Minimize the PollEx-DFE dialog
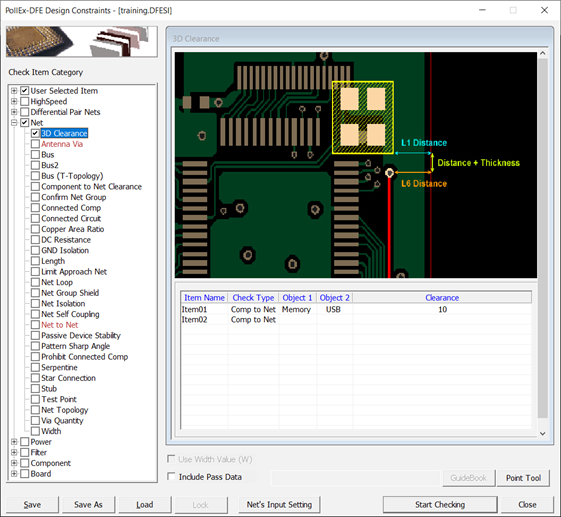The width and height of the screenshot is (561, 517). click(x=482, y=10)
